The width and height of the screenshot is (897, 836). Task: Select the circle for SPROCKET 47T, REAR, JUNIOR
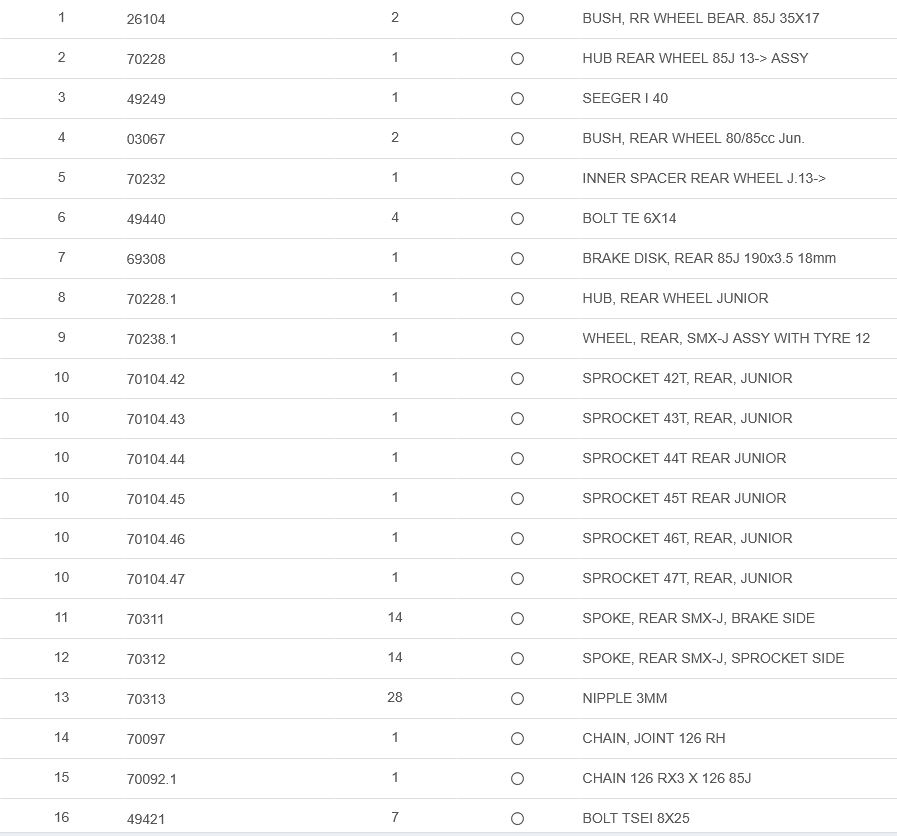pos(517,579)
